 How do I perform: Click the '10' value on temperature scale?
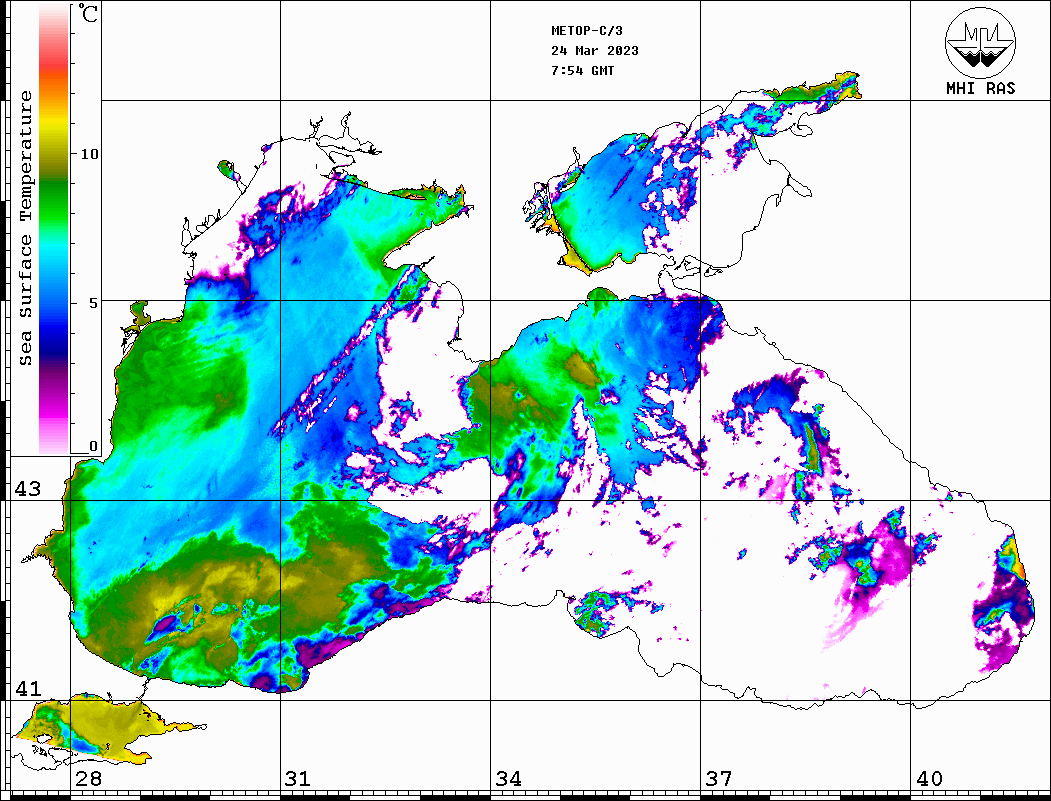89,154
